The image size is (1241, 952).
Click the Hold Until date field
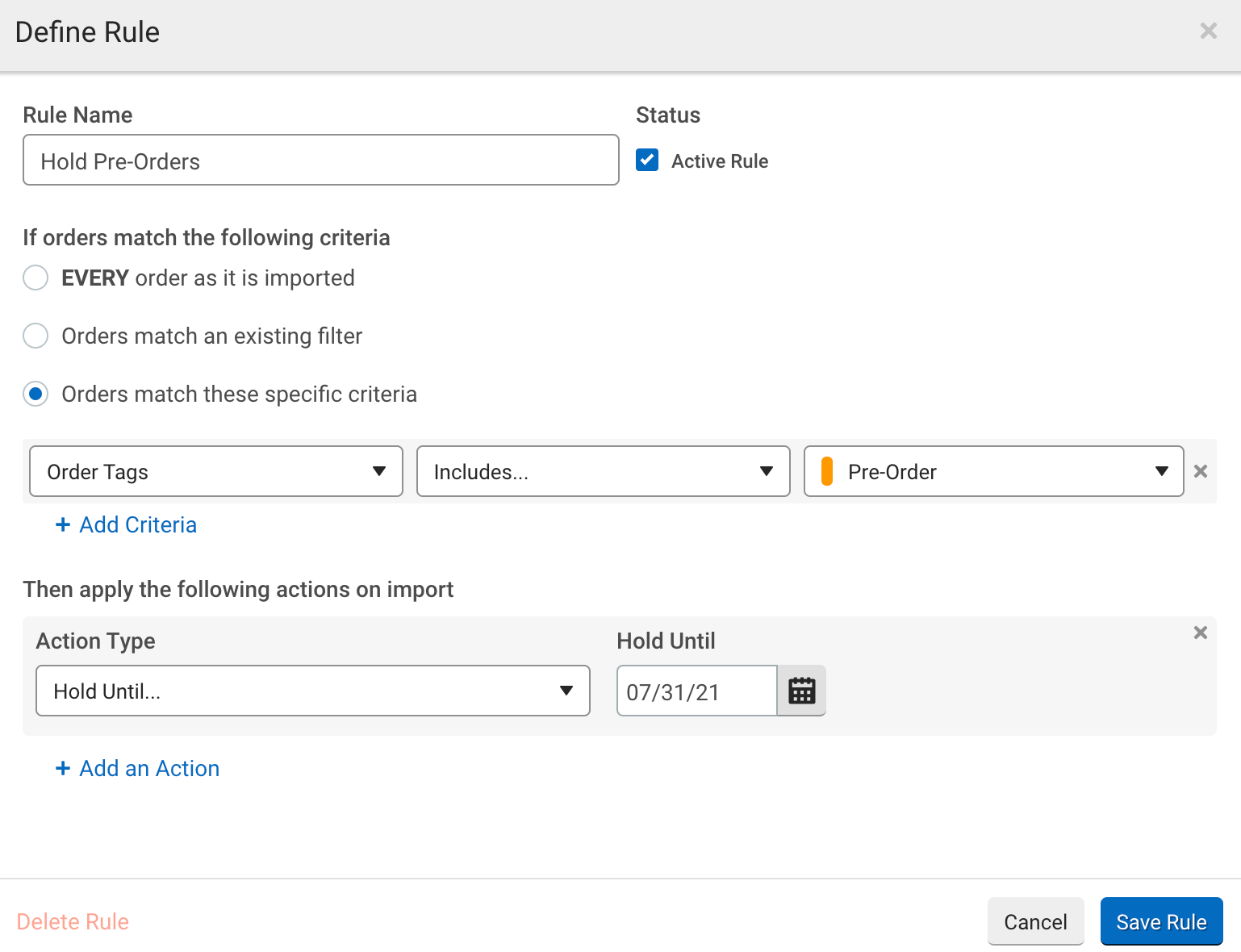point(697,691)
